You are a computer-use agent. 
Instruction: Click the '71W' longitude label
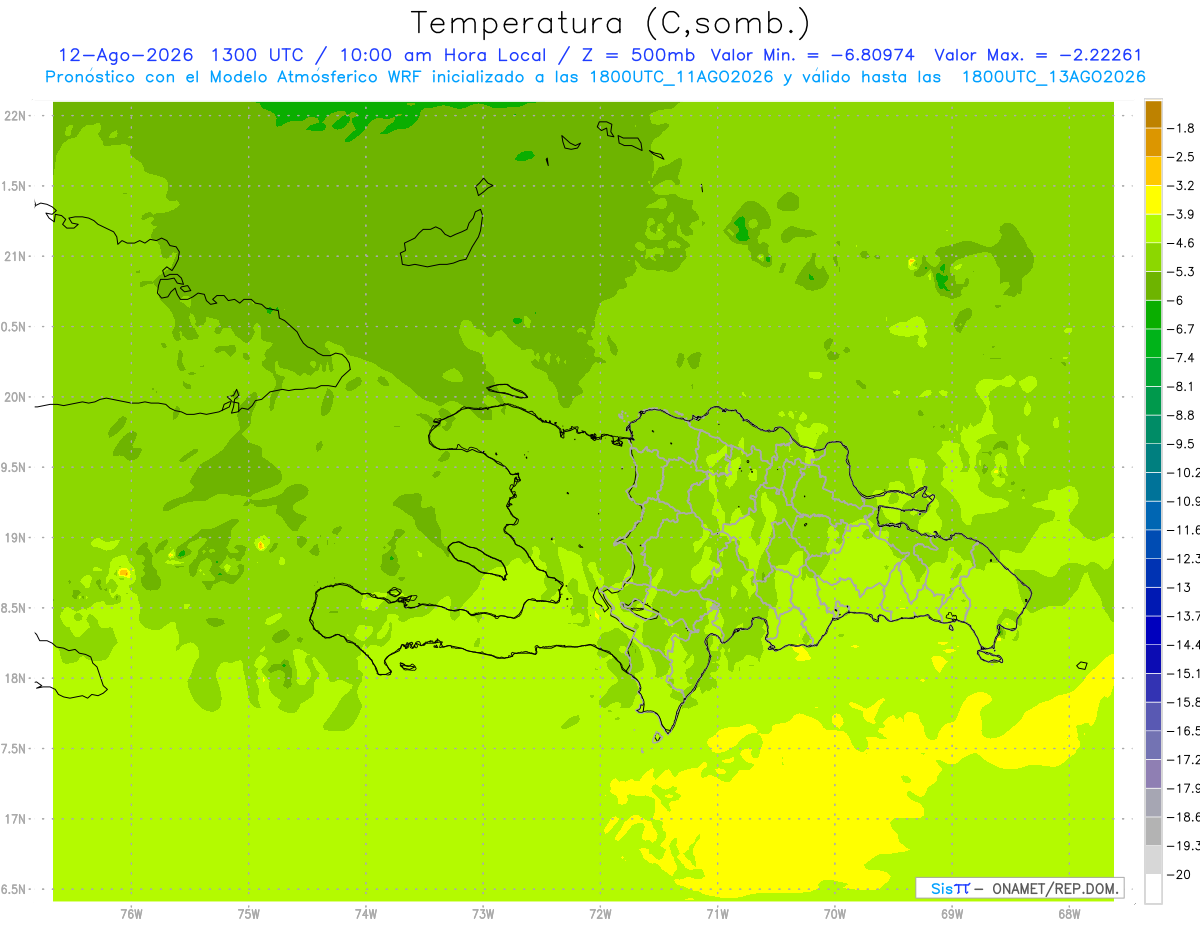[717, 913]
